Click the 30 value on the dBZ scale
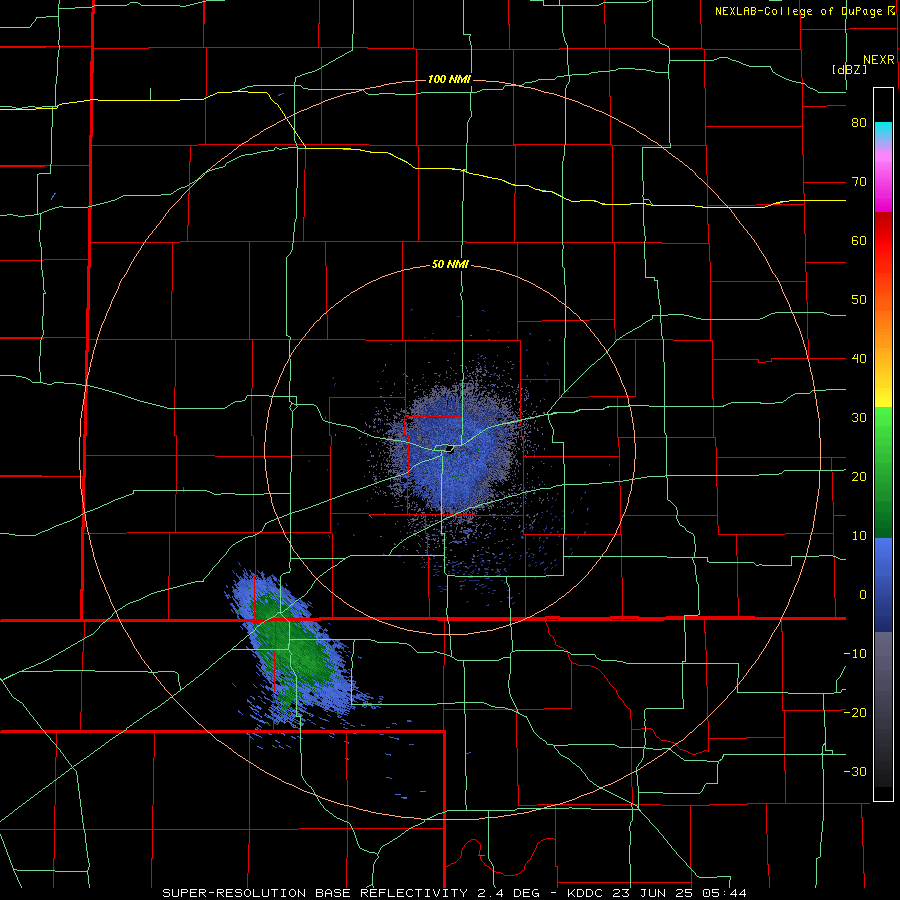This screenshot has width=900, height=900. coord(859,418)
